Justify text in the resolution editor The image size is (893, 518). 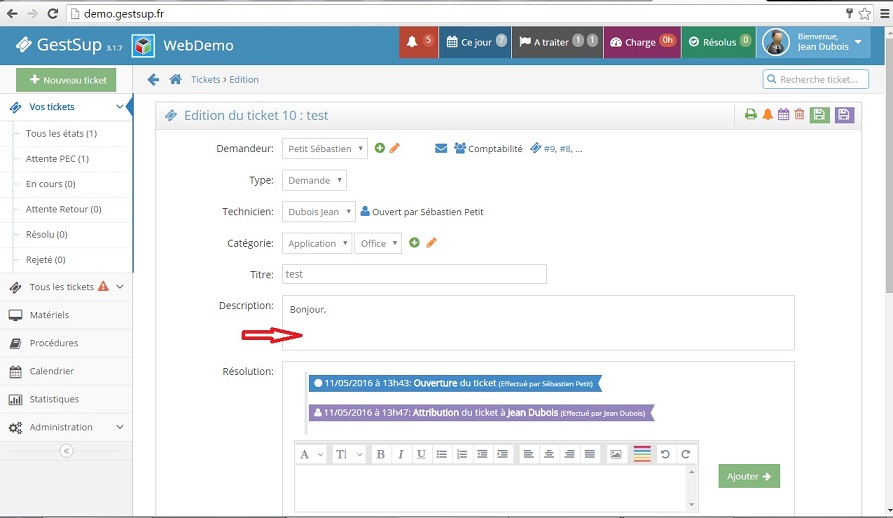pyautogui.click(x=590, y=454)
